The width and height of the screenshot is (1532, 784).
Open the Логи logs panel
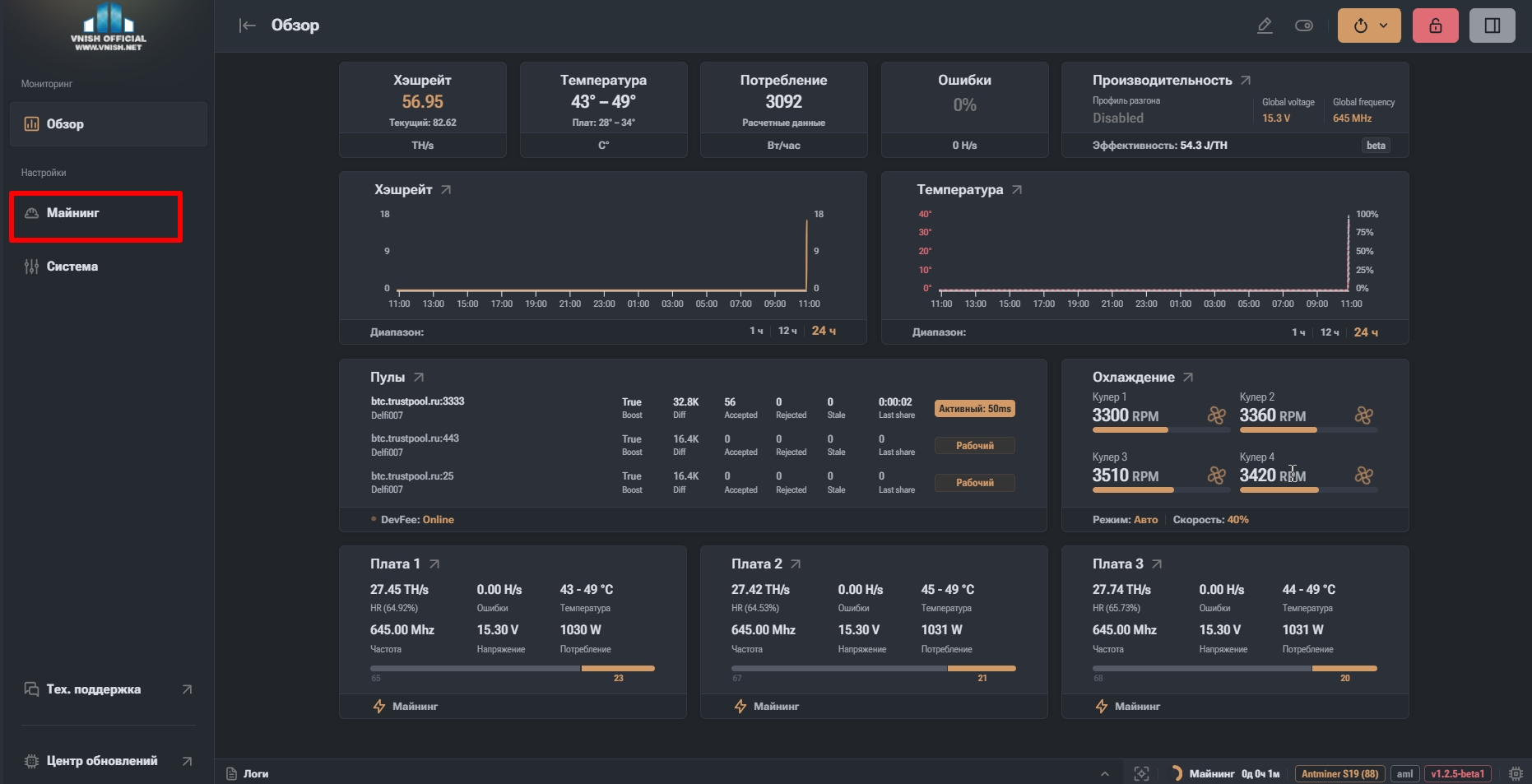[248, 774]
